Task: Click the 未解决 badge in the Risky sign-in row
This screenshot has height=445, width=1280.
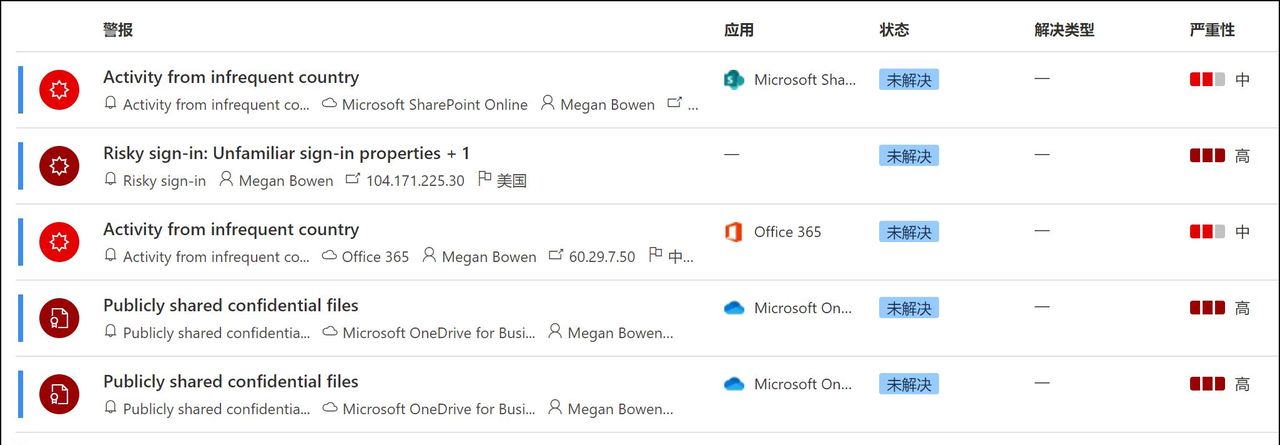Action: (909, 156)
